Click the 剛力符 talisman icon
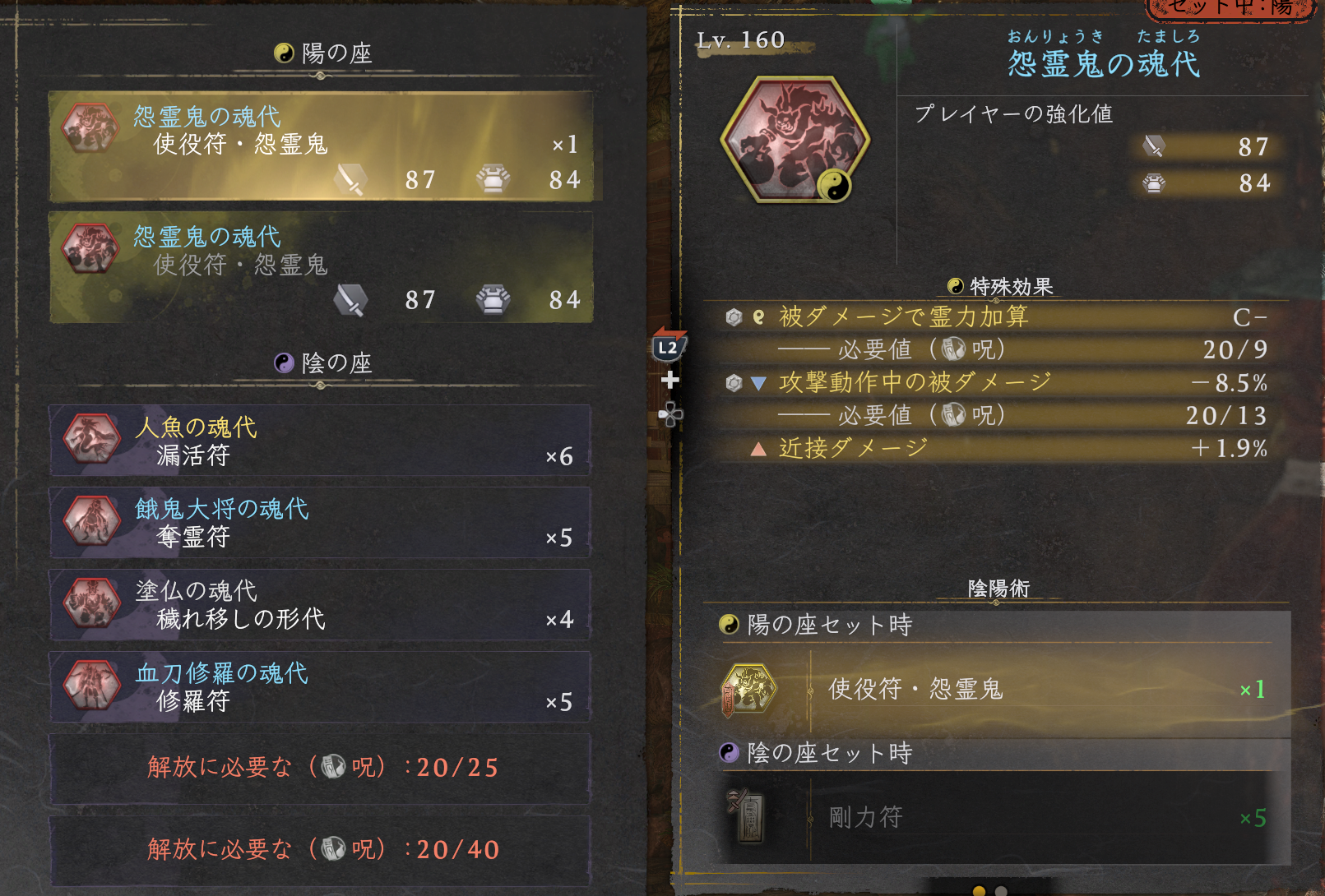This screenshot has width=1325, height=896. click(748, 816)
